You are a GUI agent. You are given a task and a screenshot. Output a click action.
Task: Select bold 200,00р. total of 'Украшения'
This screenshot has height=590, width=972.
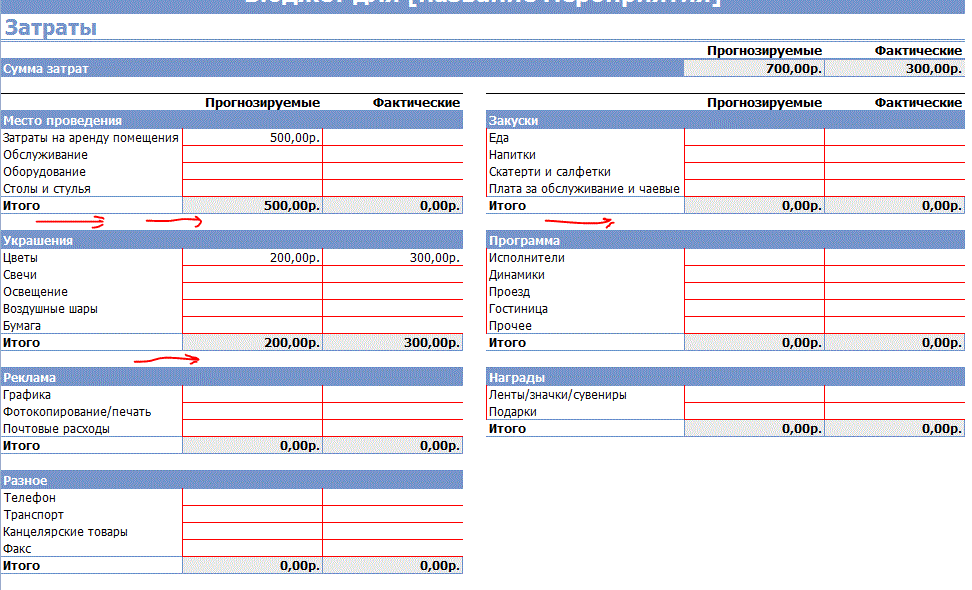tap(252, 342)
